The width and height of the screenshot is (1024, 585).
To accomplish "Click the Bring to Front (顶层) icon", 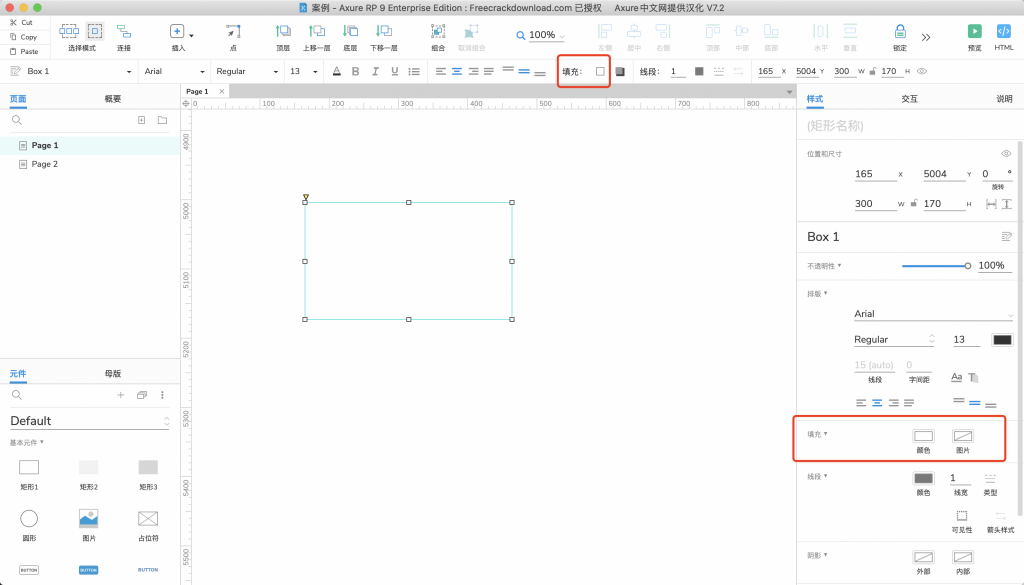I will (x=283, y=32).
